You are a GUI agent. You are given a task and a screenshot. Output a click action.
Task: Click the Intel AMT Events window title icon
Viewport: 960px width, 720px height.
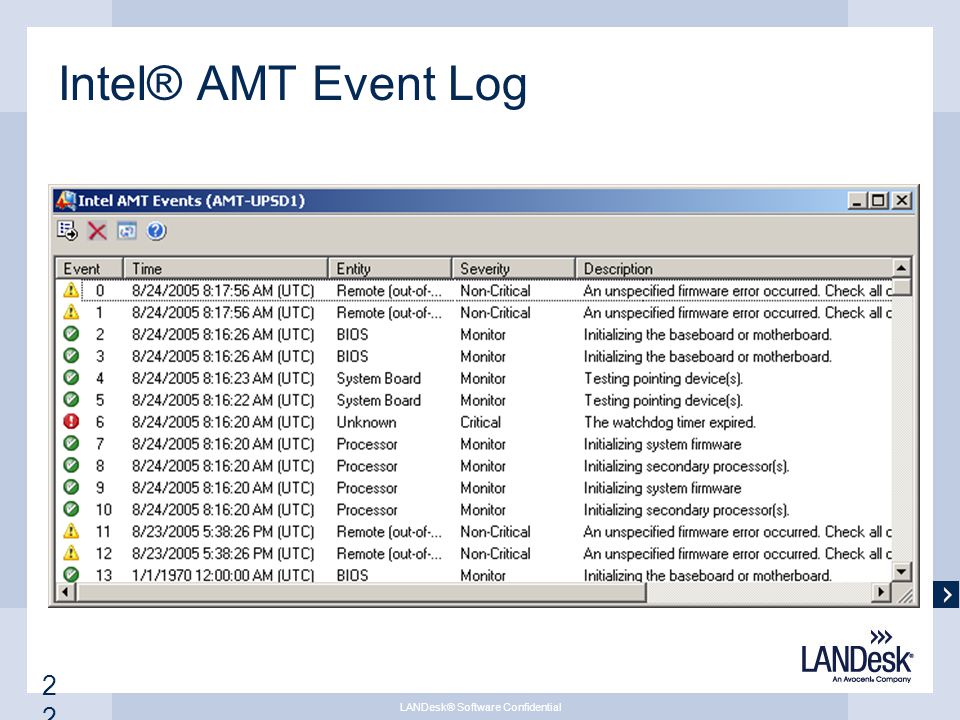(65, 200)
